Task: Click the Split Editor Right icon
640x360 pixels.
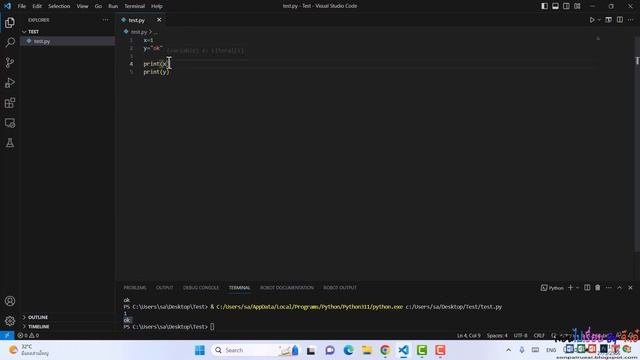Action: click(x=620, y=20)
